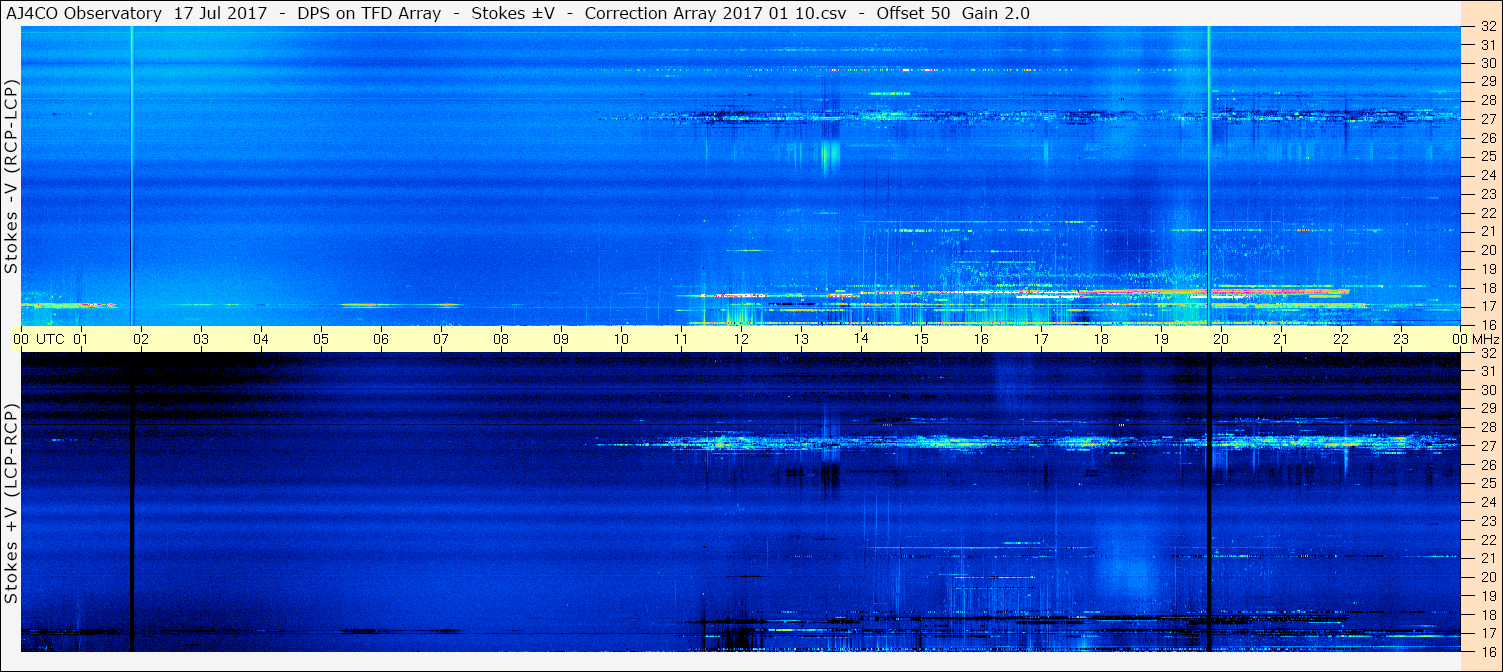This screenshot has height=672, width=1503.
Task: Select the 03 hour tick on time axis
Action: click(x=201, y=339)
